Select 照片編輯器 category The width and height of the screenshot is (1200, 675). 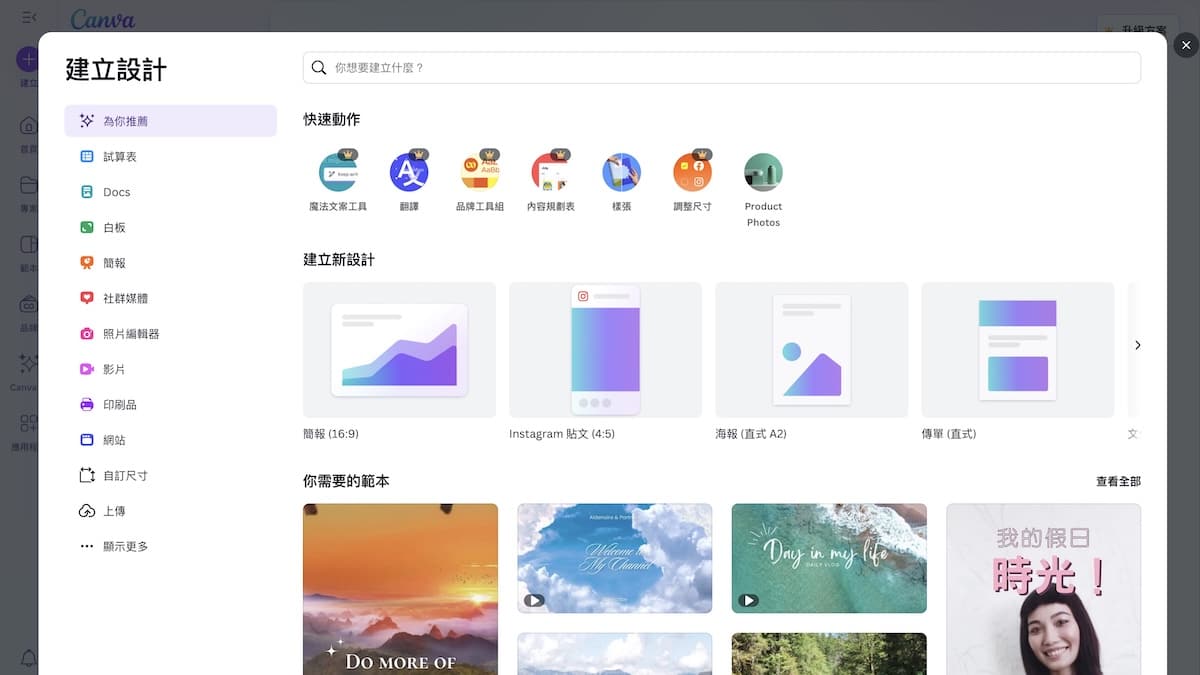tap(171, 334)
